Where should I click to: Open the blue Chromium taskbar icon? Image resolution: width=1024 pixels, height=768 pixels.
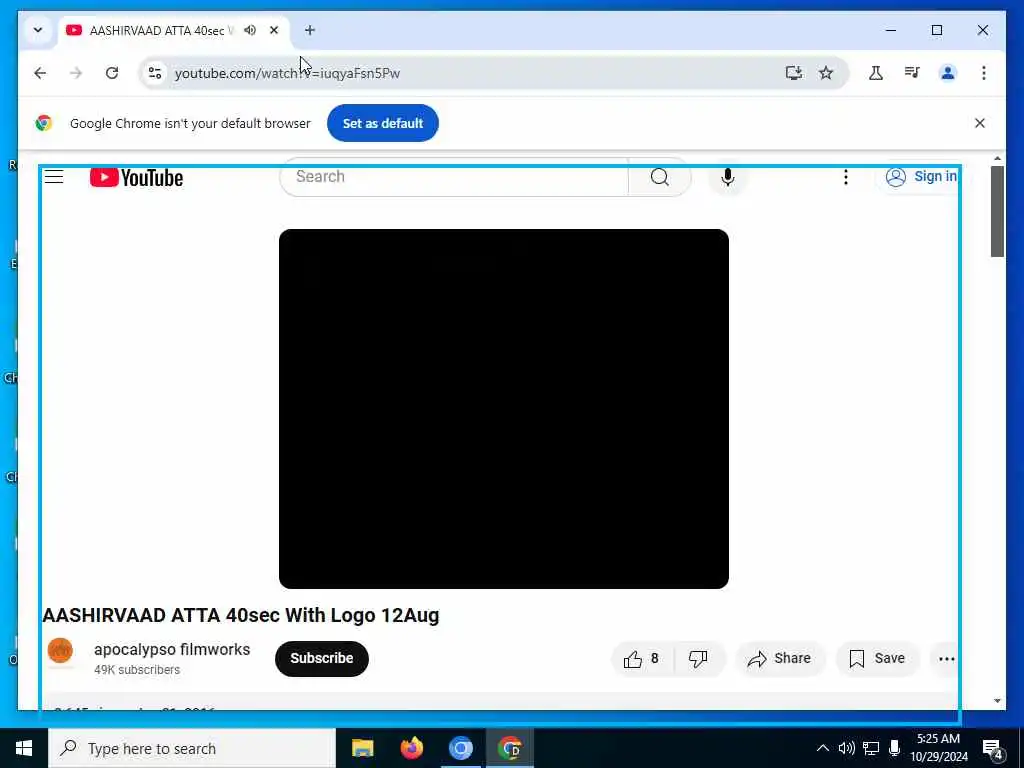pos(460,748)
